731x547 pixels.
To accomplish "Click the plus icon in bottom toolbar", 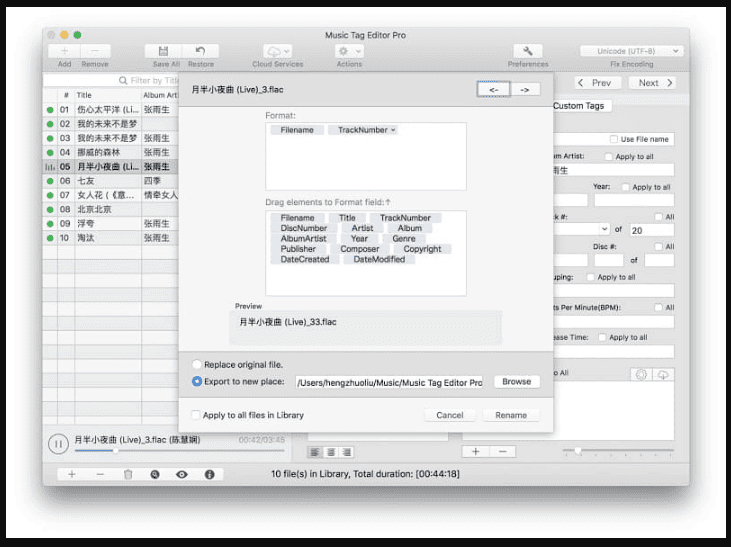I will point(72,474).
